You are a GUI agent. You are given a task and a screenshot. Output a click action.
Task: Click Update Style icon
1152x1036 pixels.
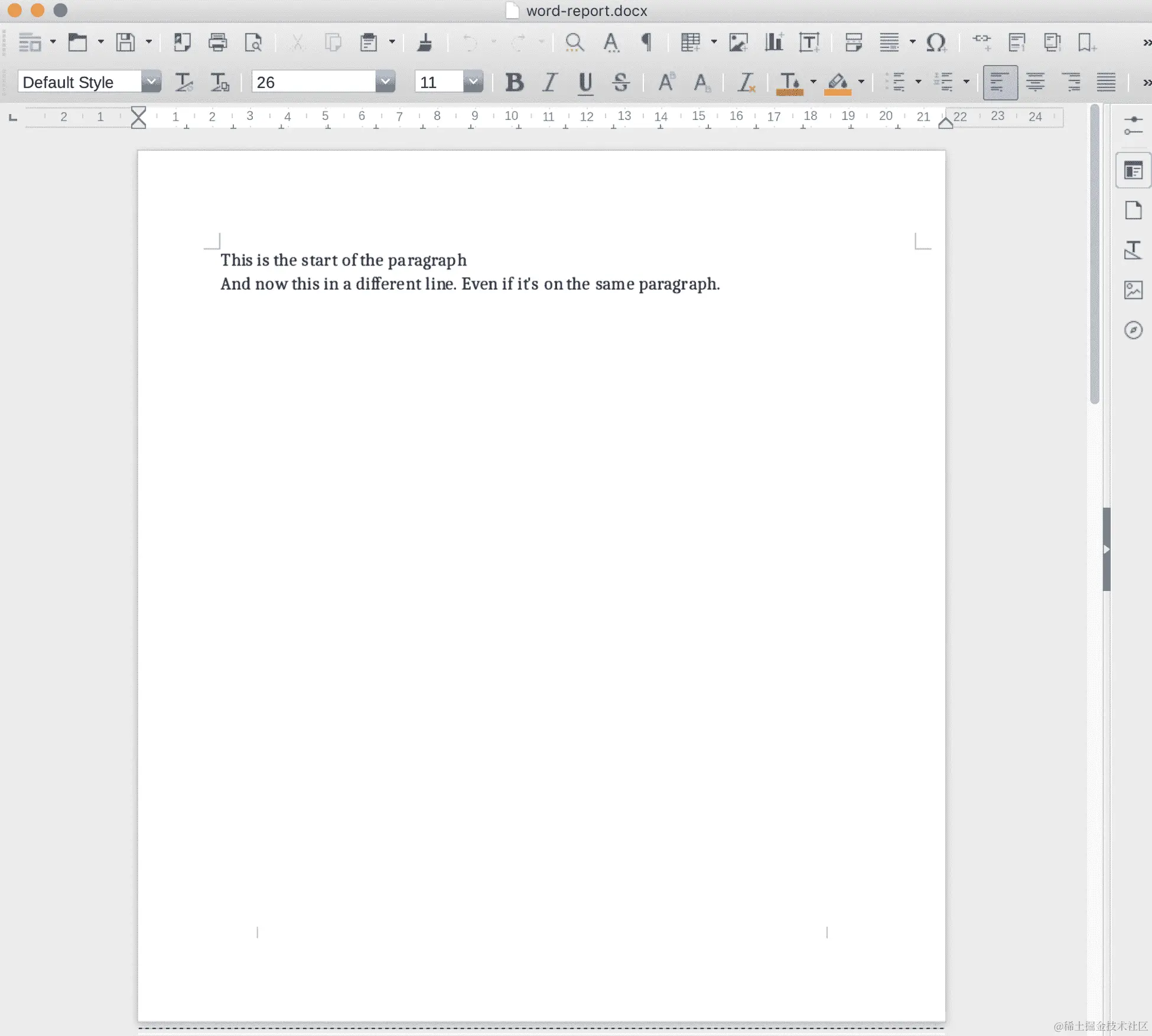pyautogui.click(x=184, y=82)
